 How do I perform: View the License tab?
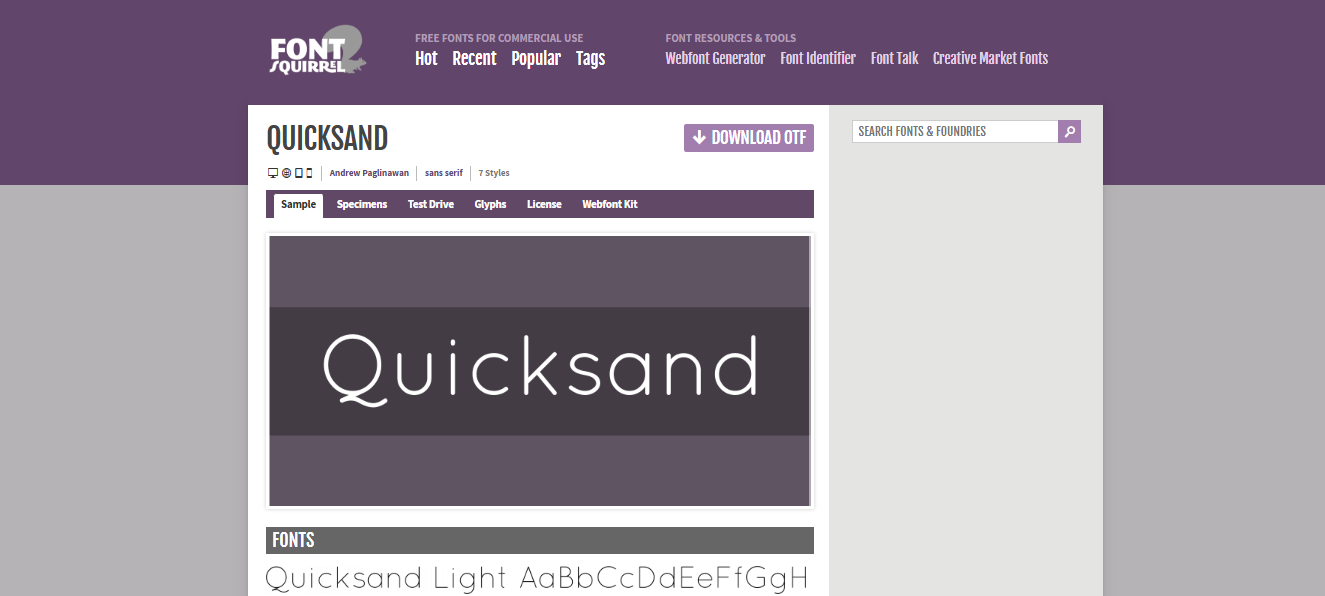point(544,204)
